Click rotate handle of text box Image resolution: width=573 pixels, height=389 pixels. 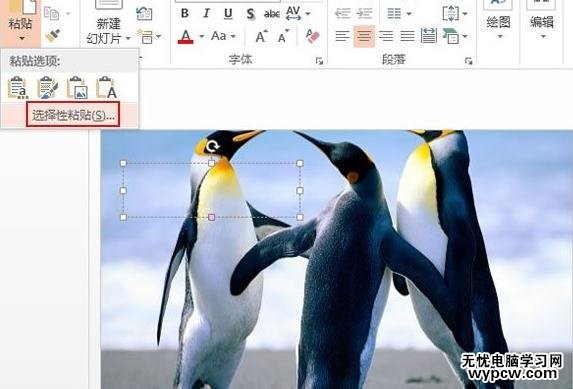pos(212,147)
